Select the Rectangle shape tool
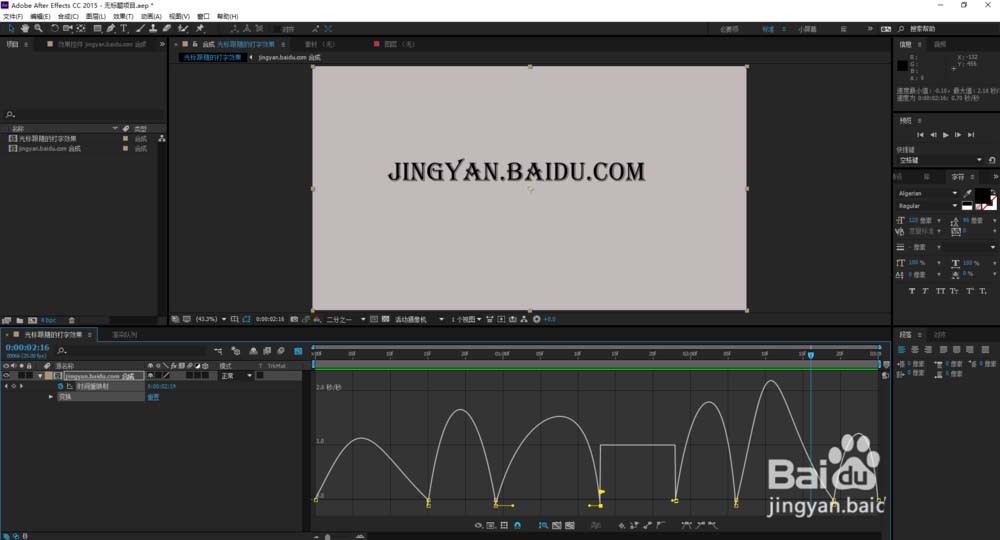1000x540 pixels. click(x=98, y=29)
